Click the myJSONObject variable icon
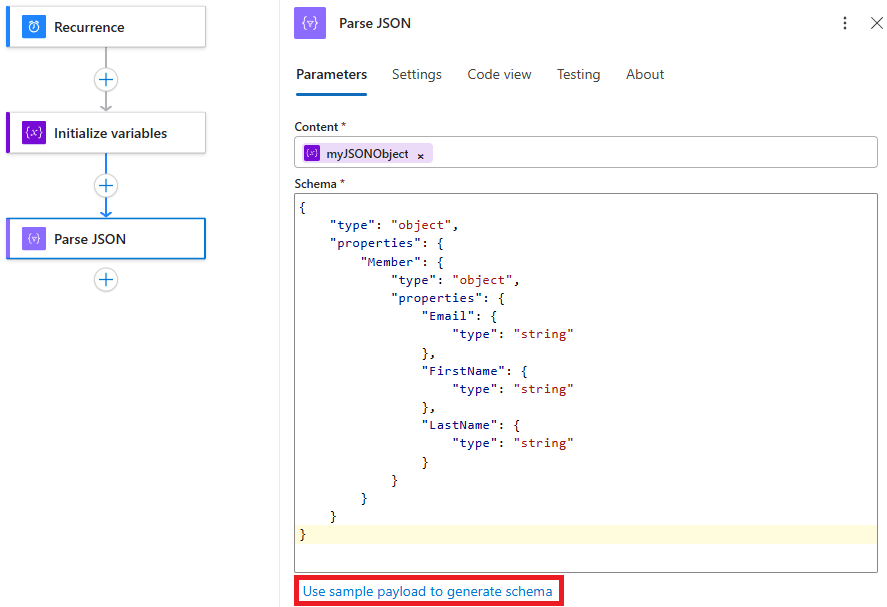 [x=312, y=153]
